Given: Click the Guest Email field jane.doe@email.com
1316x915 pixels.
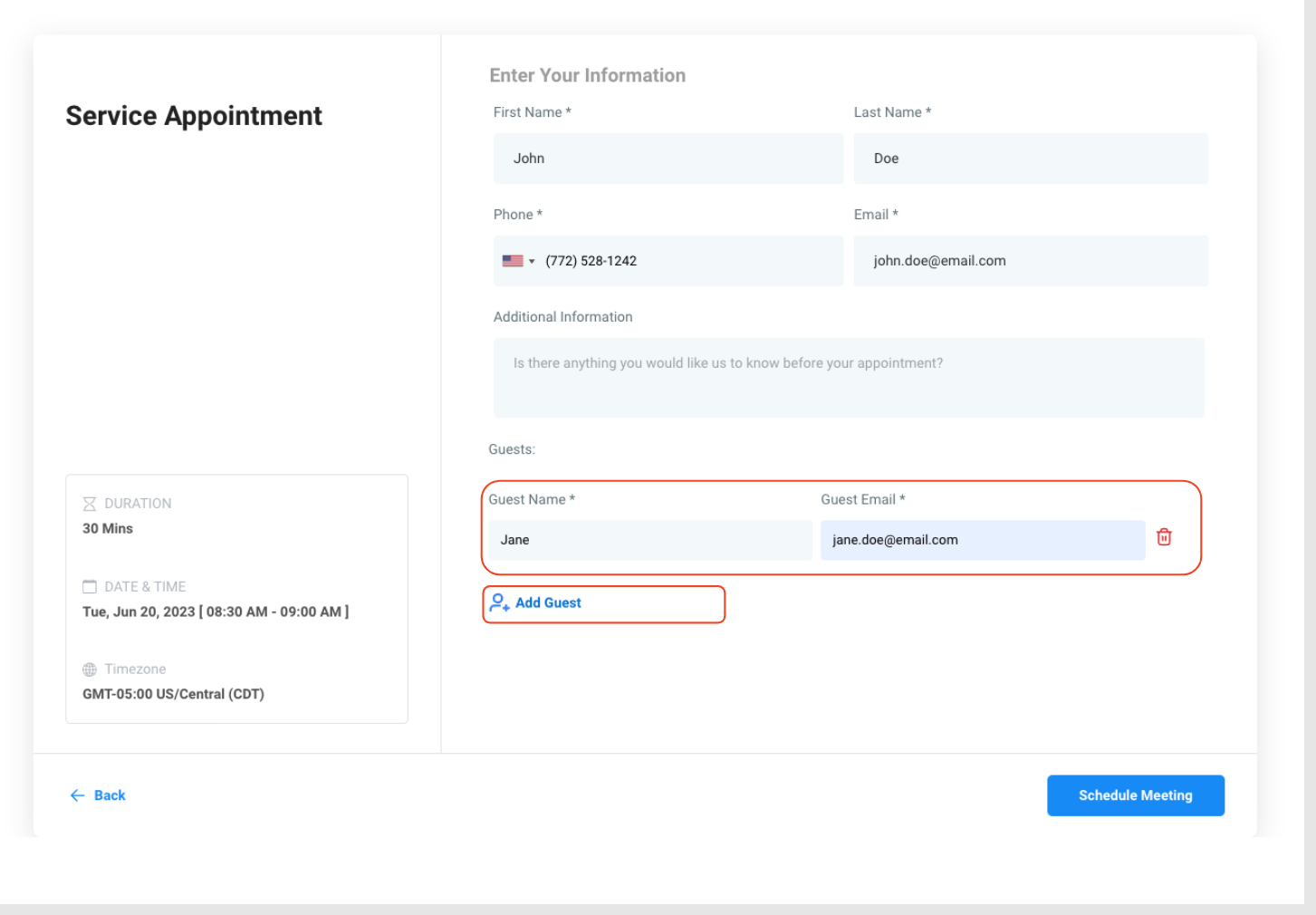Looking at the screenshot, I should pyautogui.click(x=983, y=540).
